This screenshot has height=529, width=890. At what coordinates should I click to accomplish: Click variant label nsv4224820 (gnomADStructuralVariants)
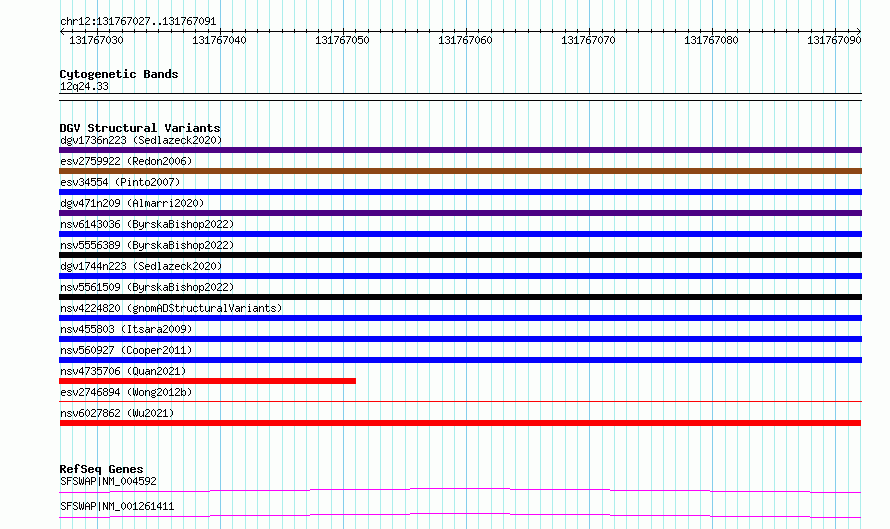[x=171, y=308]
